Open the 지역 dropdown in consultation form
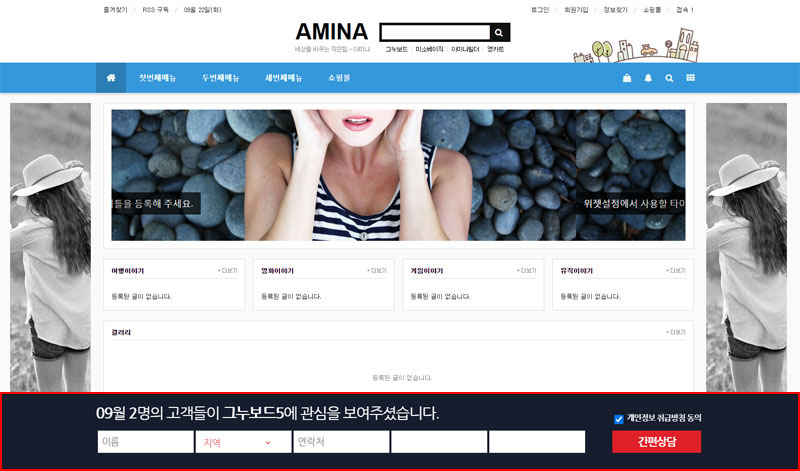 pos(242,442)
